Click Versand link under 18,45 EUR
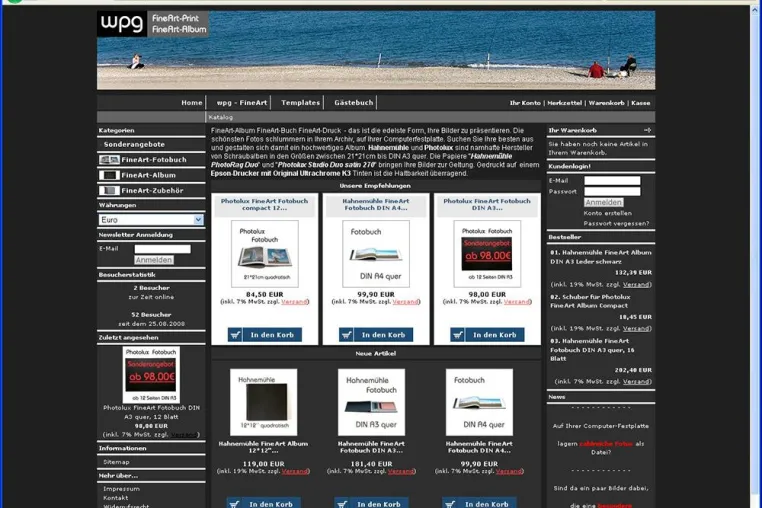Screen dimensions: 762x508 tap(636, 328)
